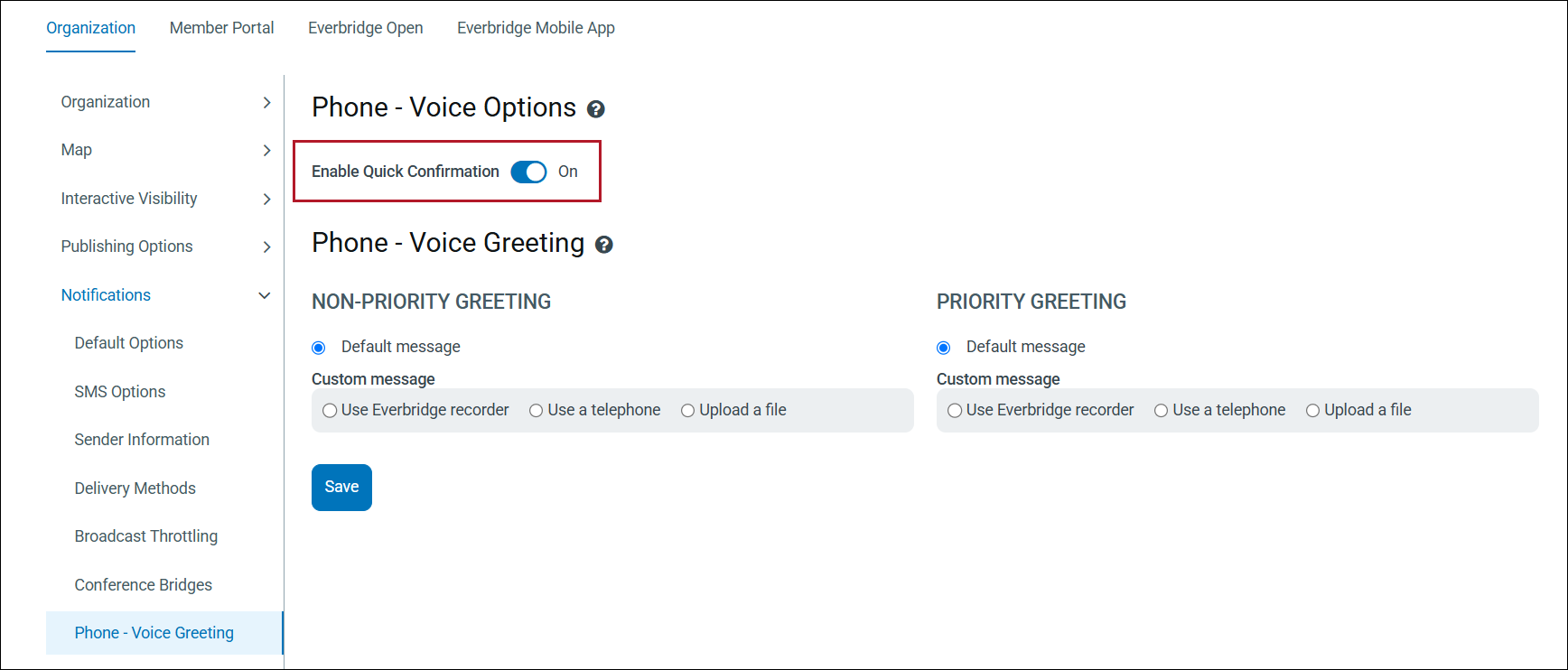Select priority Default message radio button

944,348
